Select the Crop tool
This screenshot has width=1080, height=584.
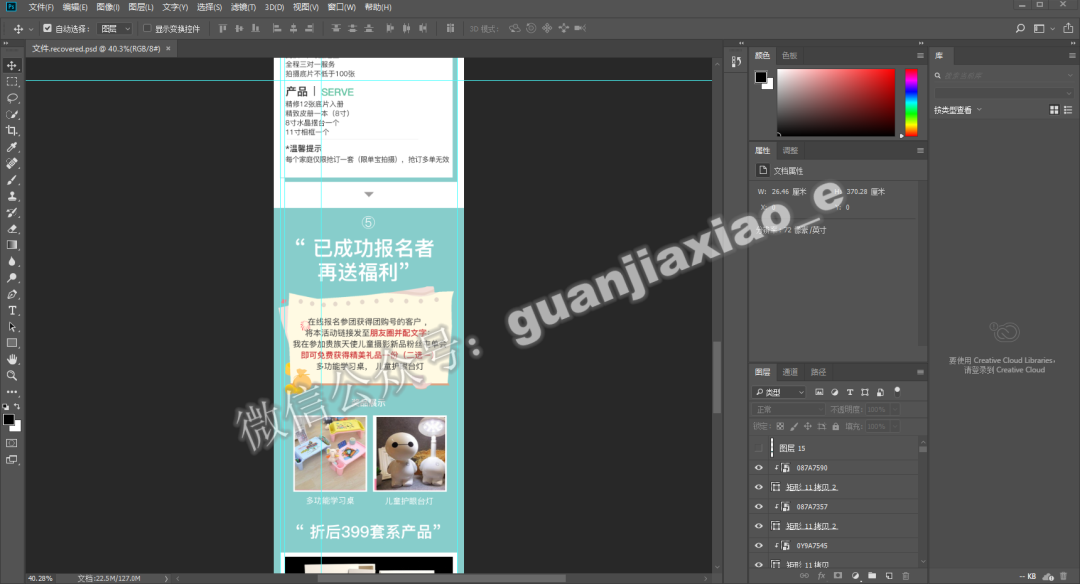12,131
